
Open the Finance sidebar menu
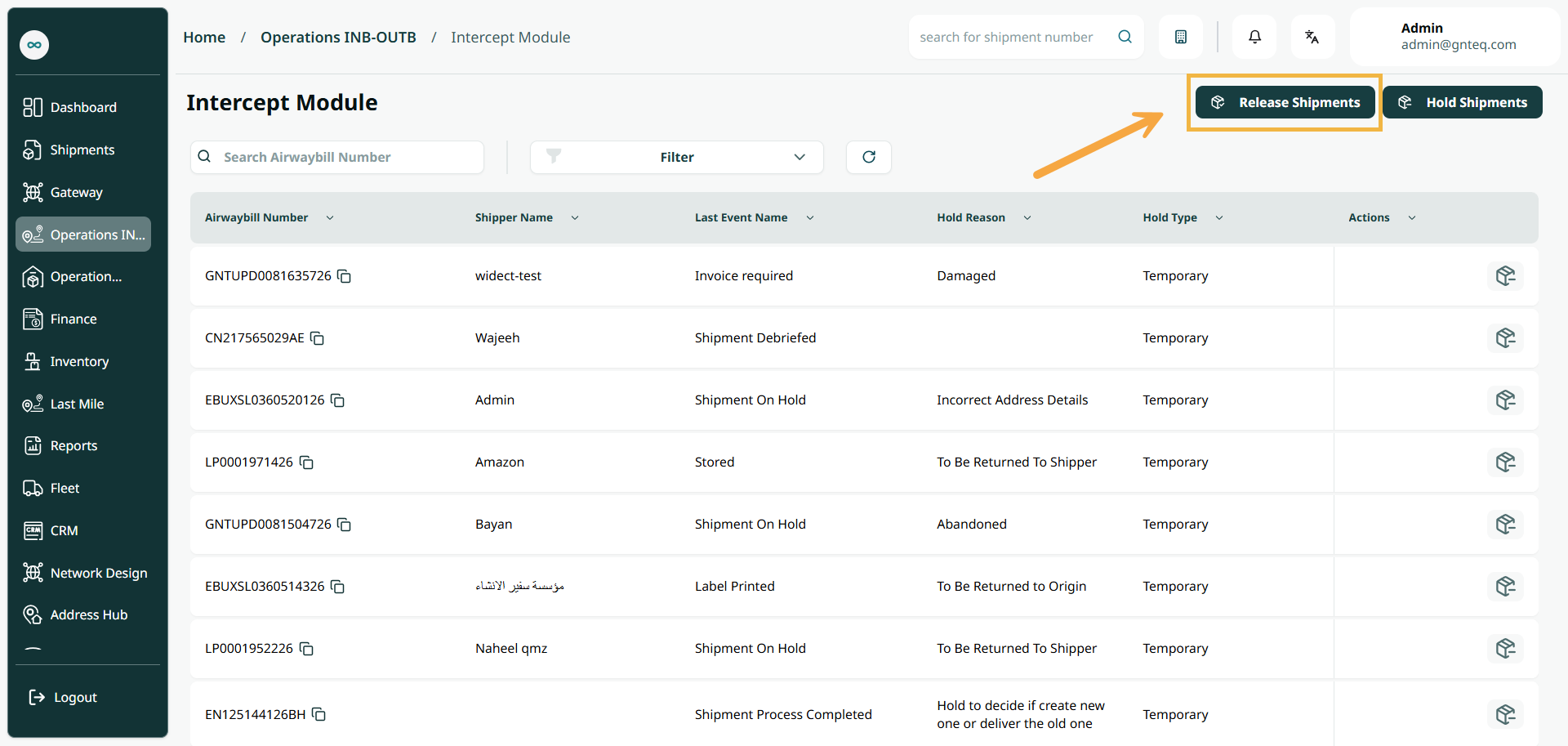[83, 319]
